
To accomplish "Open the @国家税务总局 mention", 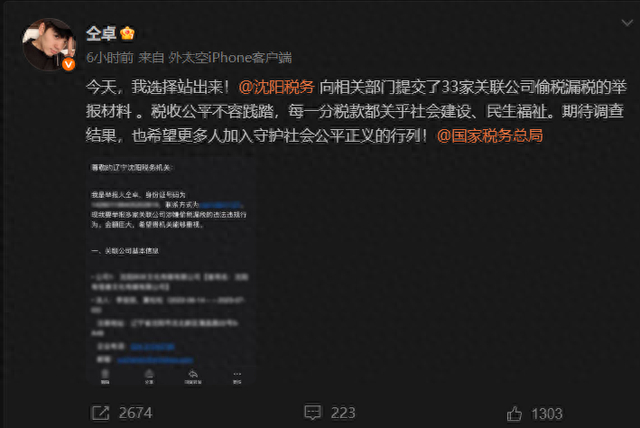I will click(490, 135).
